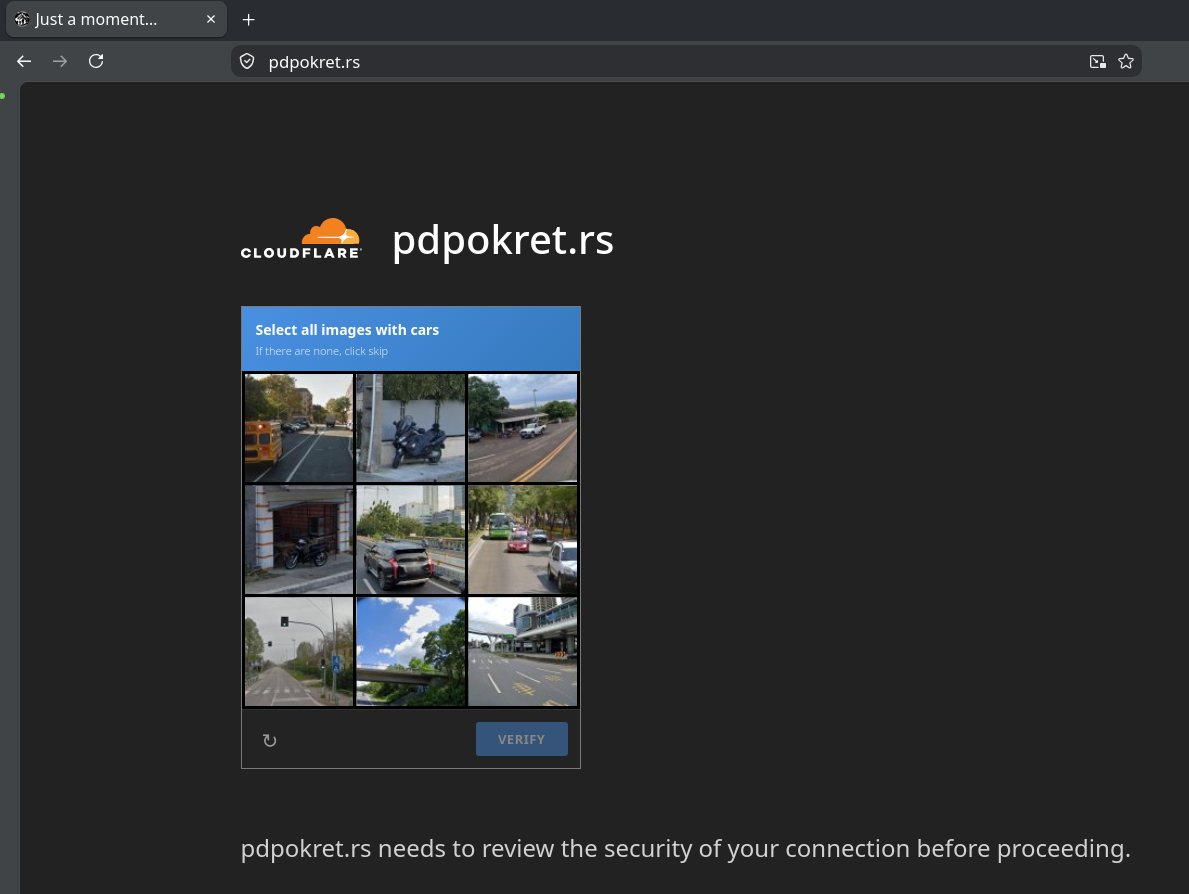This screenshot has width=1189, height=894.
Task: Click the forward navigation arrow
Action: (60, 61)
